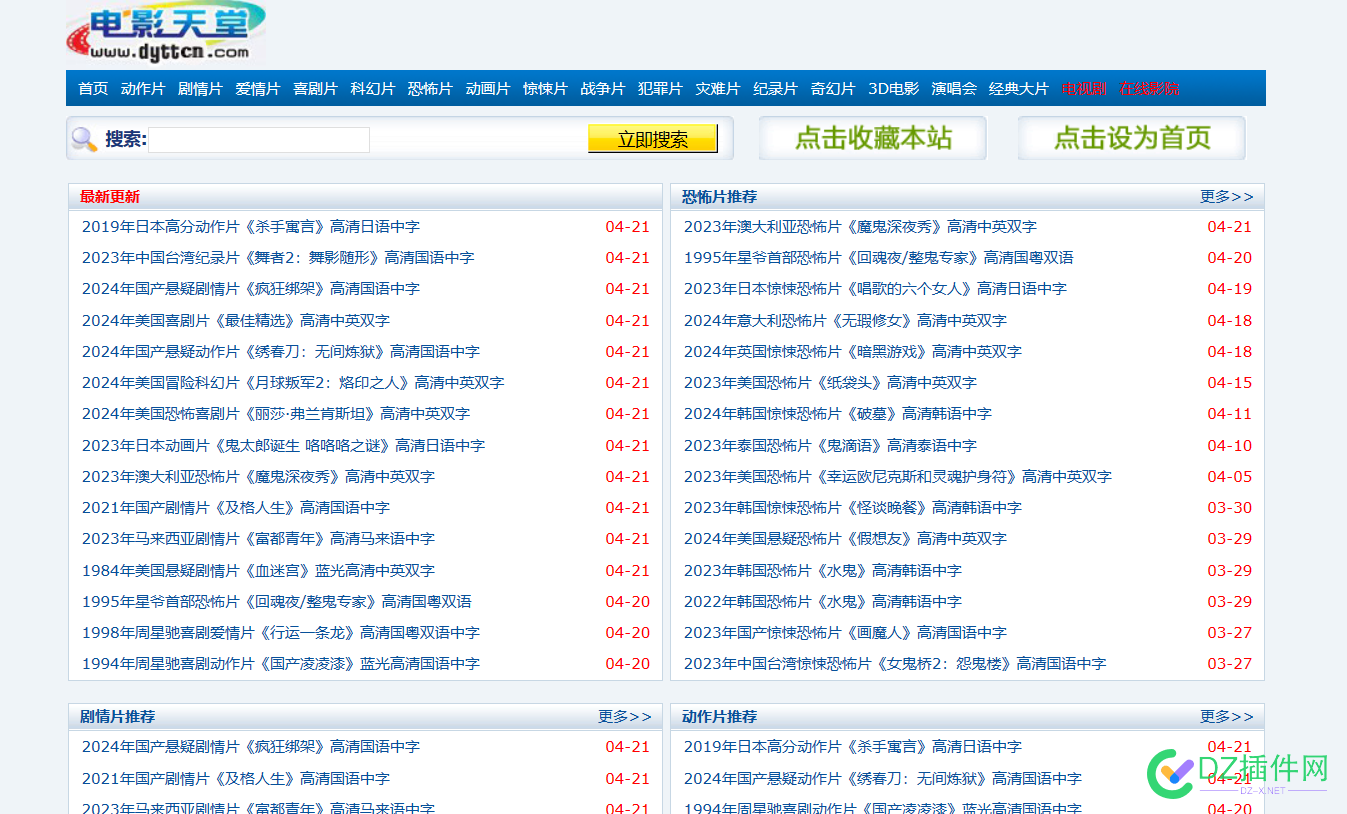Open the 奇幻片 nav item

click(833, 89)
